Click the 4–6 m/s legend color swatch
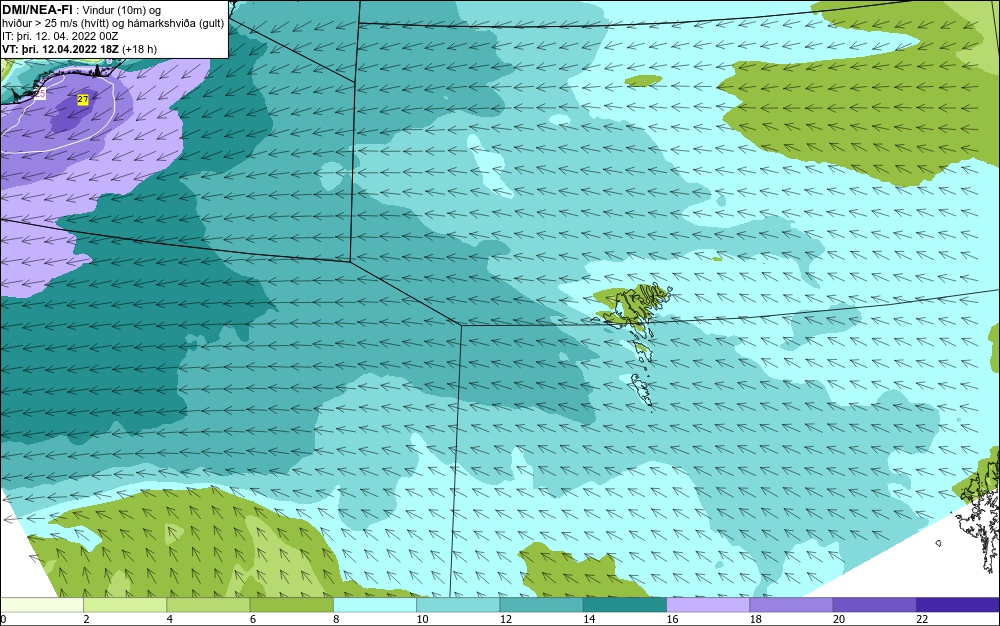The width and height of the screenshot is (1000, 626). [208, 605]
